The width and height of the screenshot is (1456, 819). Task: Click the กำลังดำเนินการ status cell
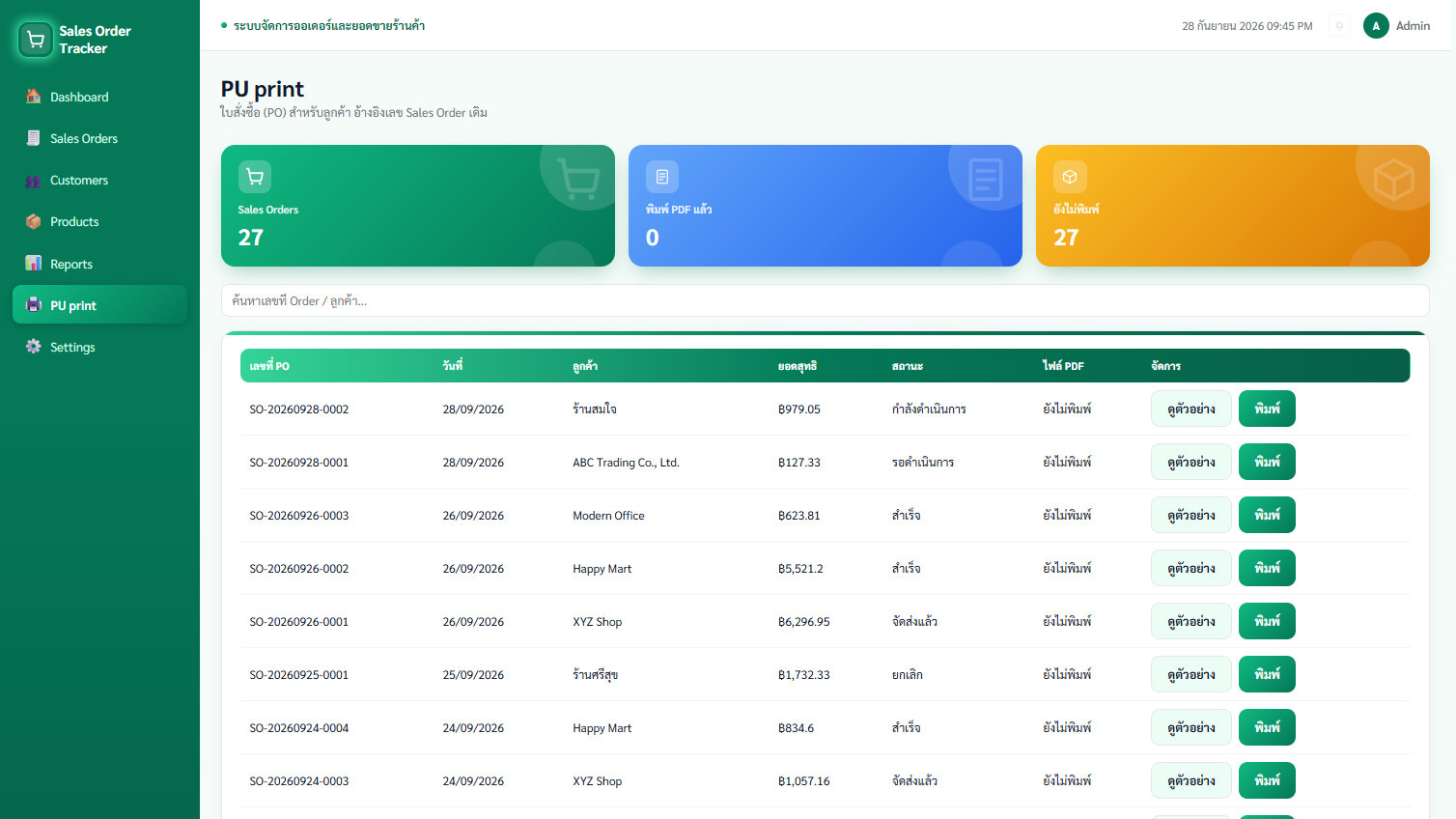(929, 409)
